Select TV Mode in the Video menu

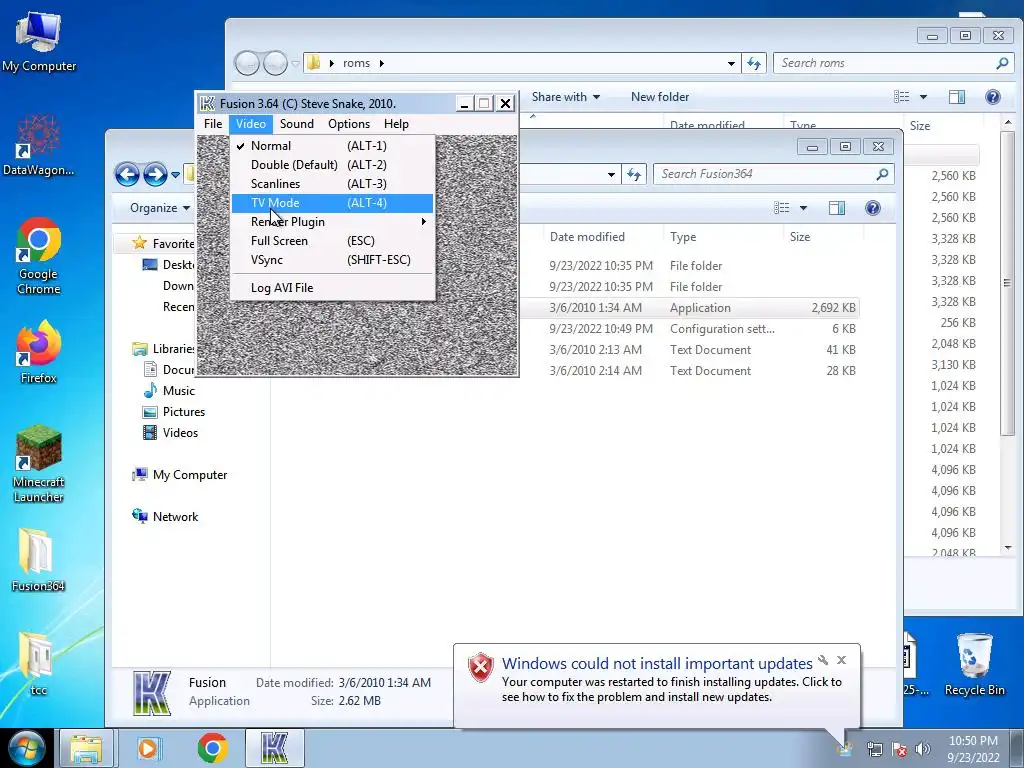pos(332,202)
